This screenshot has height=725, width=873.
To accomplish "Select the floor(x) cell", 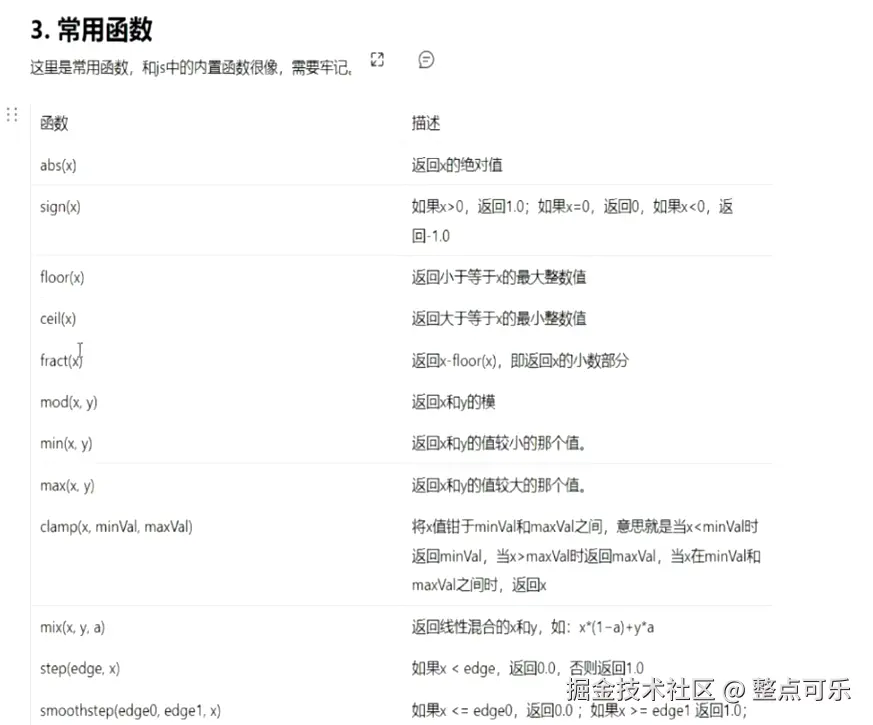I will (62, 277).
